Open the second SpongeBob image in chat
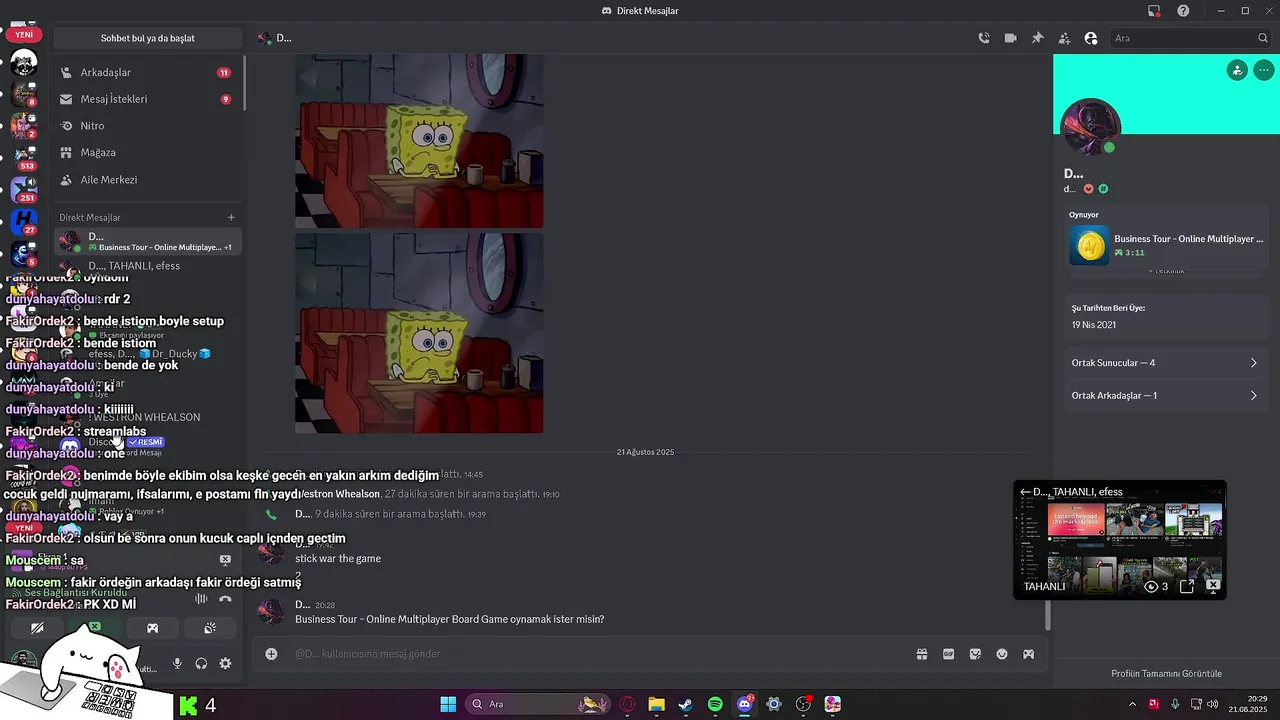The width and height of the screenshot is (1280, 720). pyautogui.click(x=419, y=333)
